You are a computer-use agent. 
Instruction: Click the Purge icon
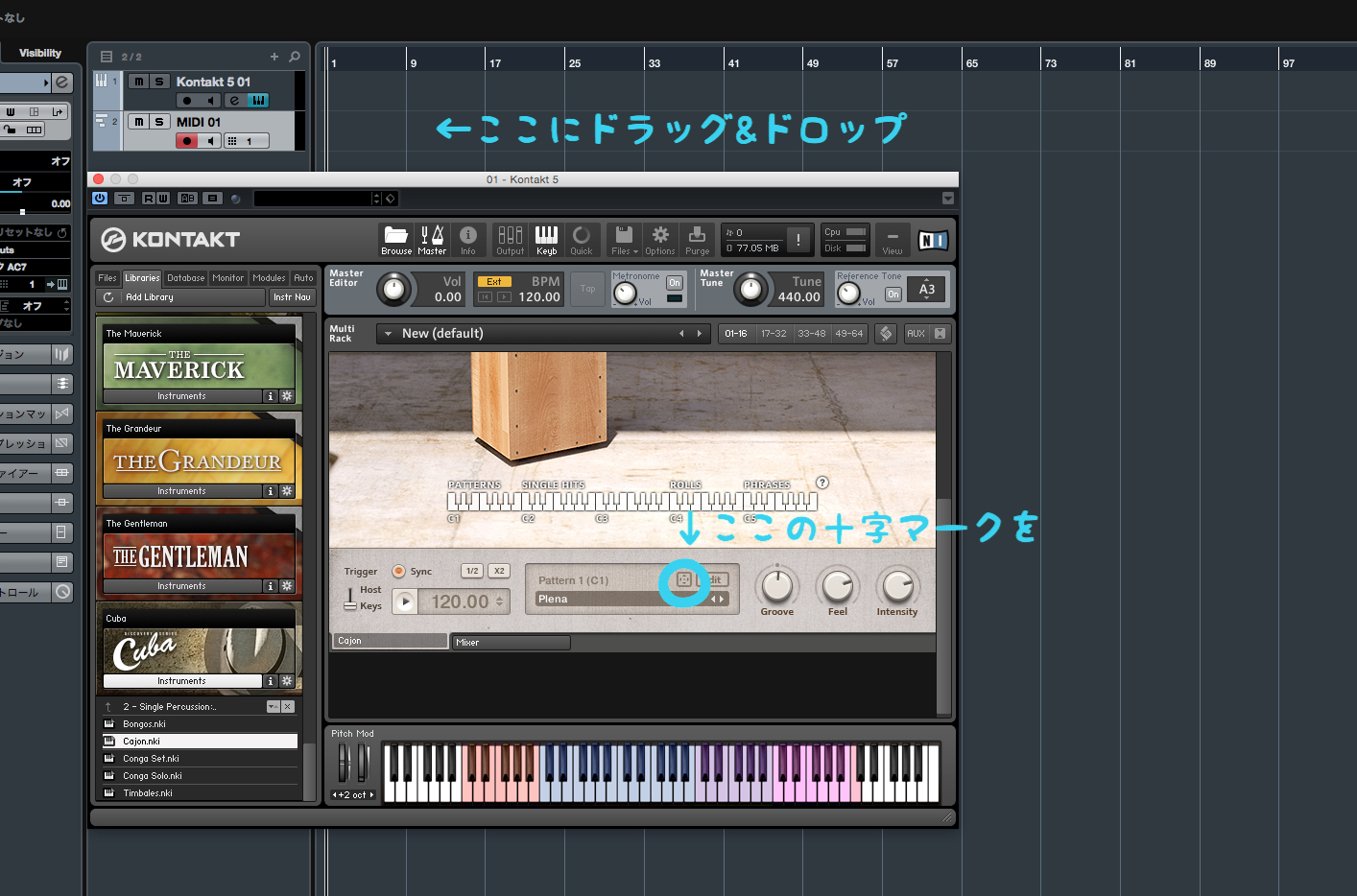697,239
